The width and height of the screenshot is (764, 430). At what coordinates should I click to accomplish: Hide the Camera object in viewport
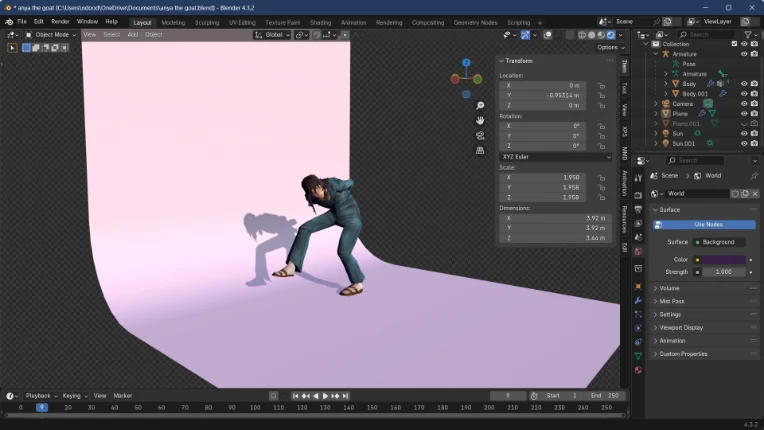[744, 104]
